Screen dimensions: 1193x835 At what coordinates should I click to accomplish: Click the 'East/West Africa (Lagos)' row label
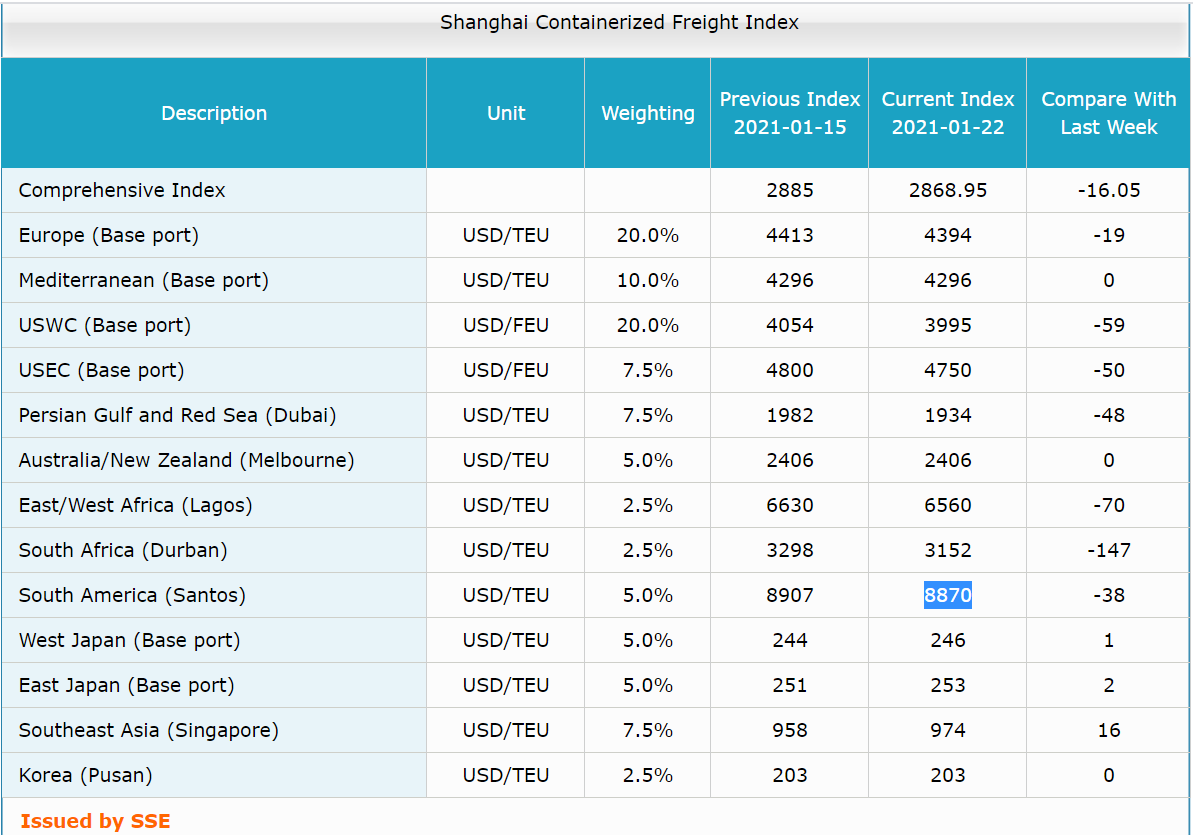click(135, 505)
